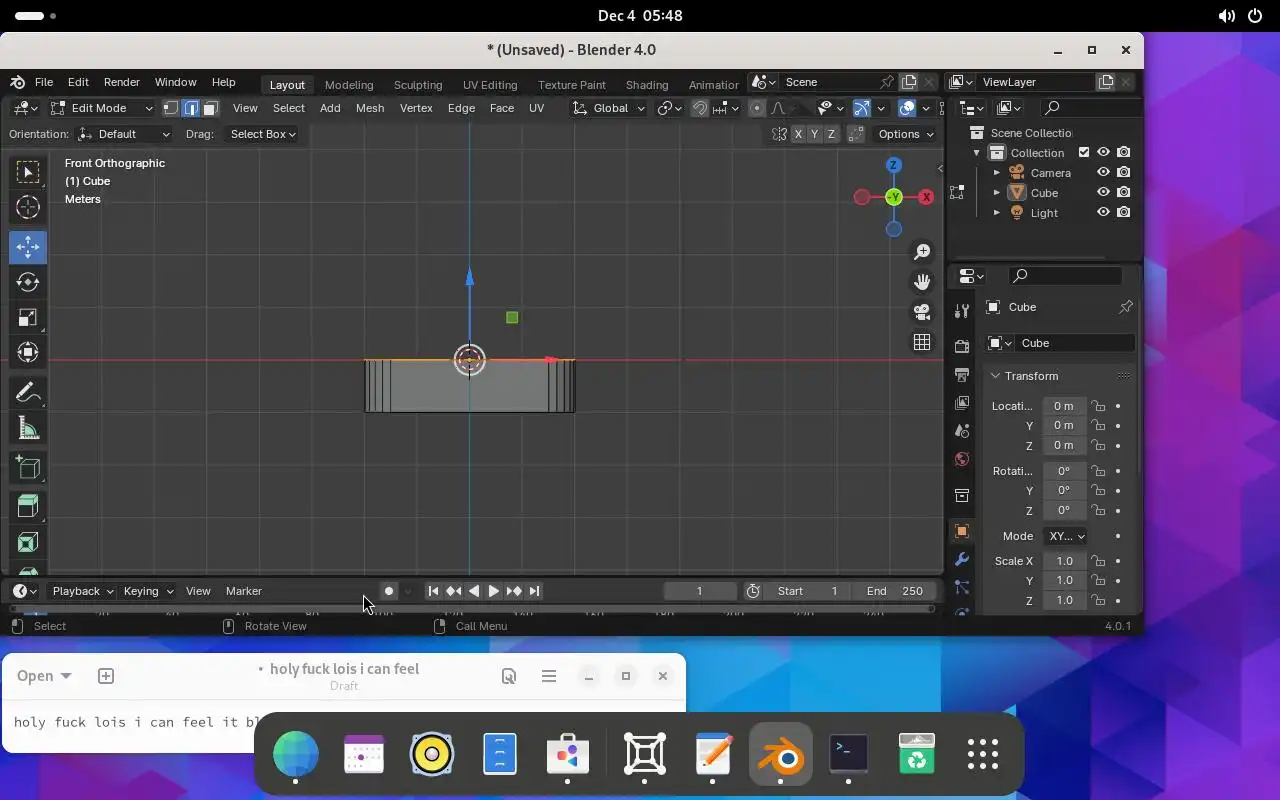Enable edge select mode
The image size is (1280, 800).
pyautogui.click(x=190, y=108)
